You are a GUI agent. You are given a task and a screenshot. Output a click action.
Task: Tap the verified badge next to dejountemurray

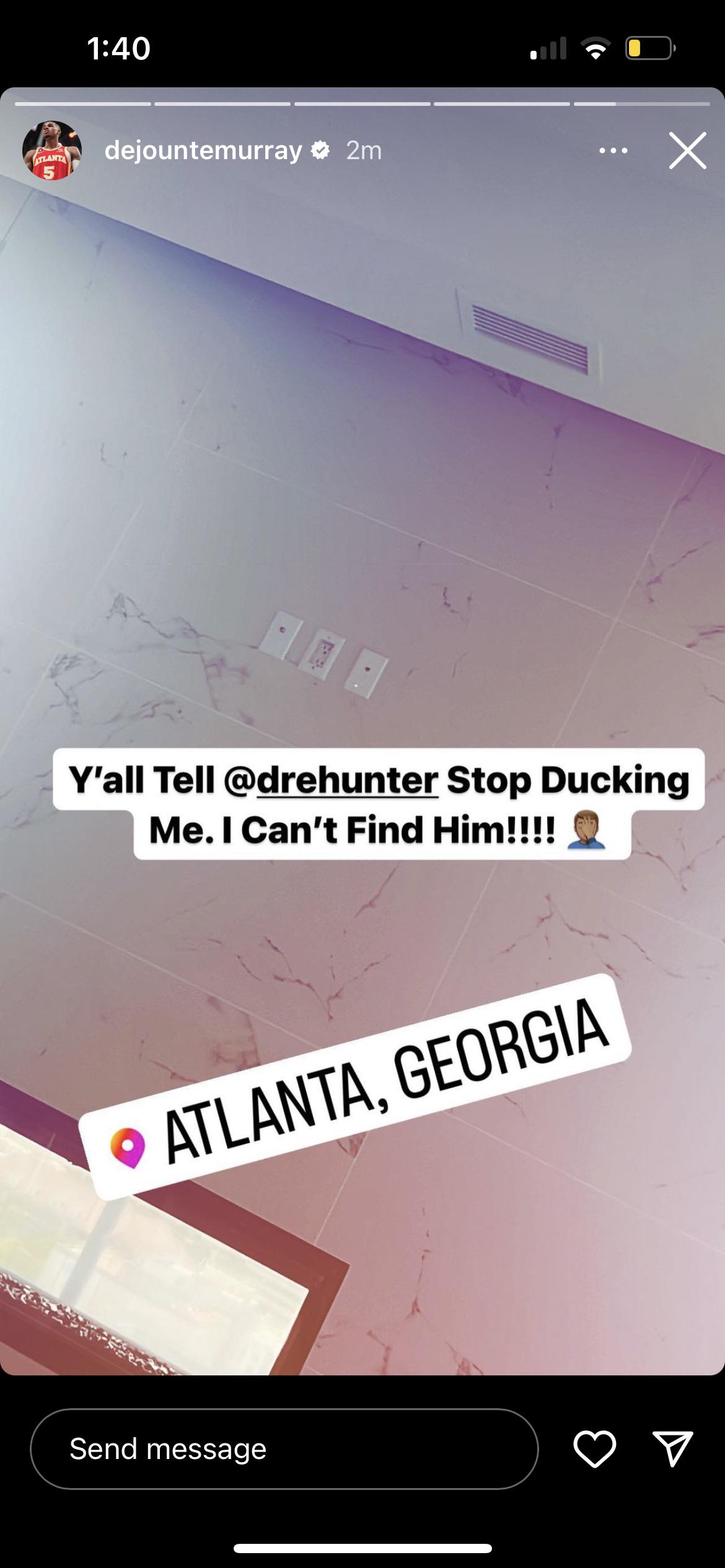(x=320, y=150)
